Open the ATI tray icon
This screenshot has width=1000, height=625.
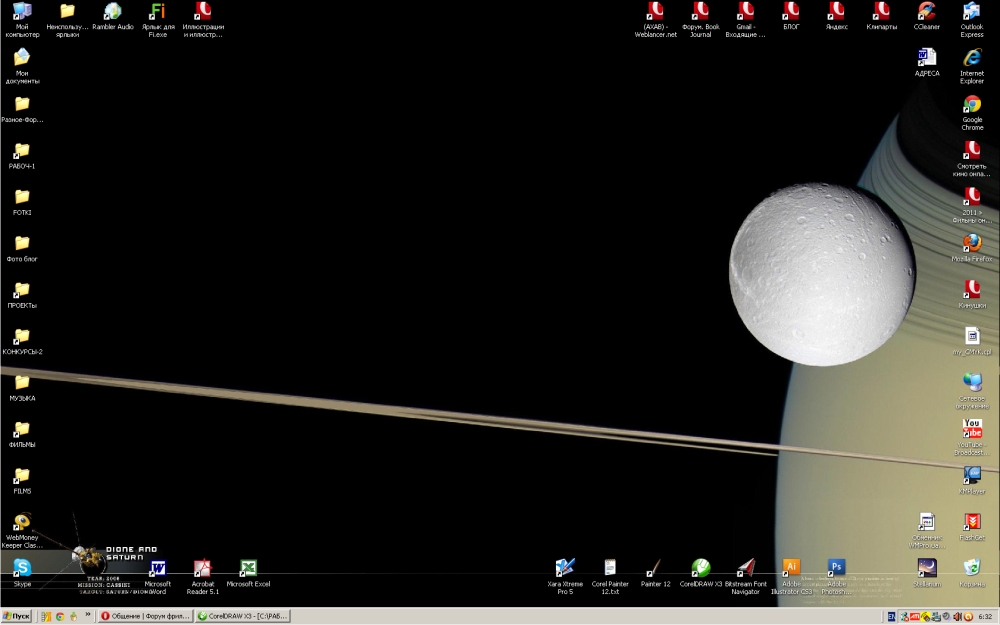coord(915,616)
